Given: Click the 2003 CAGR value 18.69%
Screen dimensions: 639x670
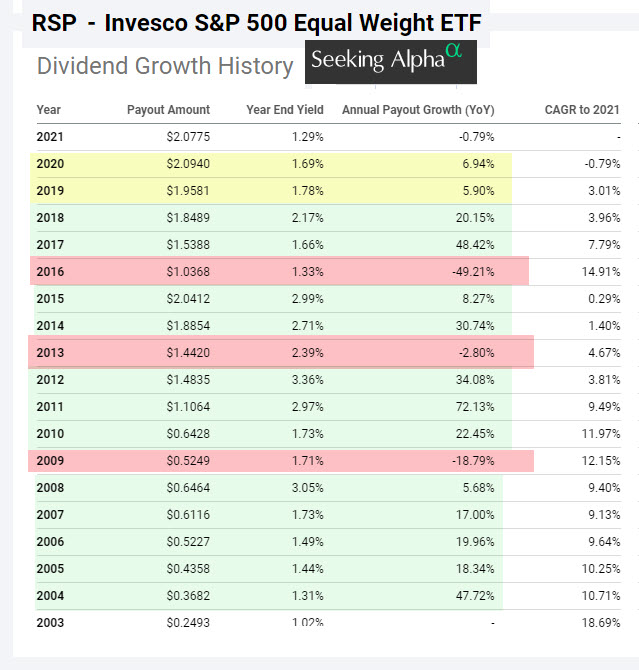Looking at the screenshot, I should pos(599,623).
